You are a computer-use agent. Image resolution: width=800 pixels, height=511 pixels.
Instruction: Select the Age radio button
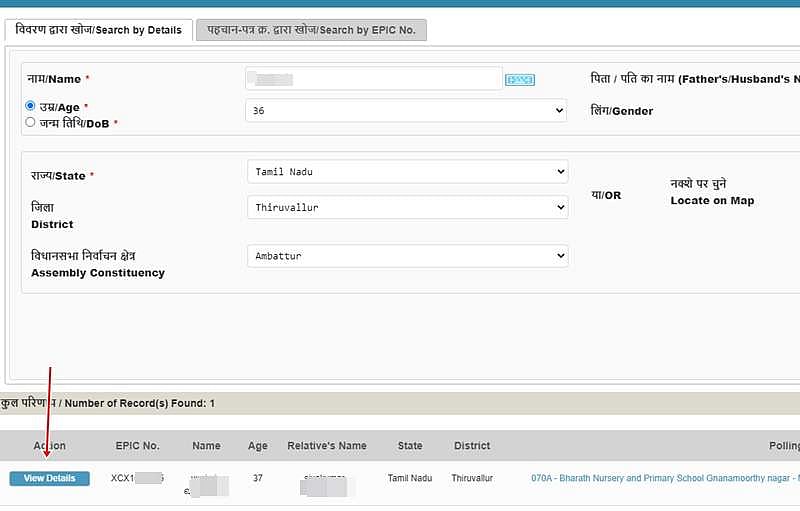(x=30, y=106)
